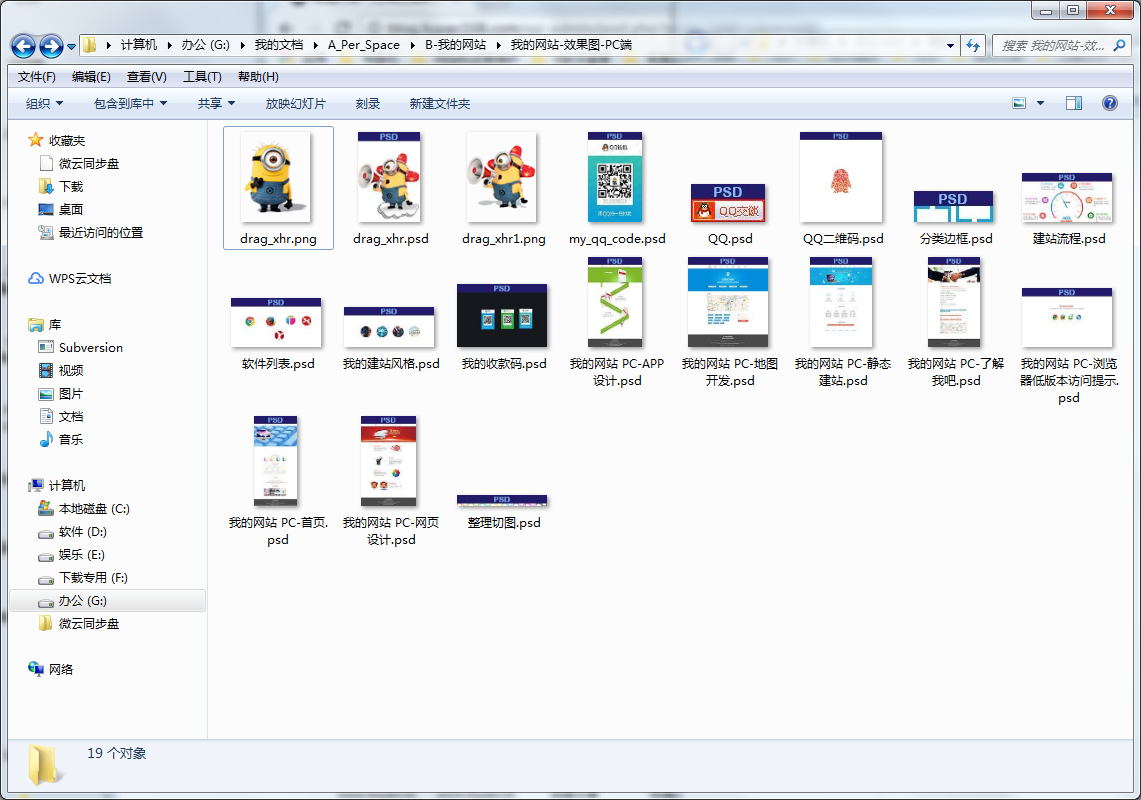
Task: Open the help question mark icon
Action: (x=1109, y=103)
